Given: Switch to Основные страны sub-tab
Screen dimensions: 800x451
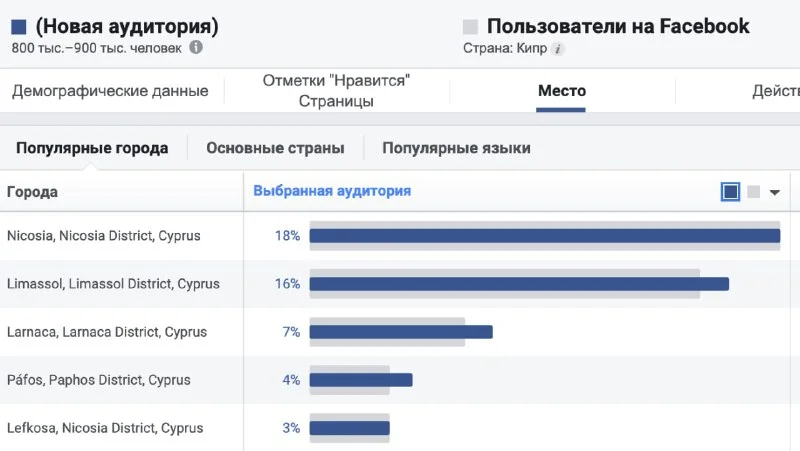Looking at the screenshot, I should 275,148.
